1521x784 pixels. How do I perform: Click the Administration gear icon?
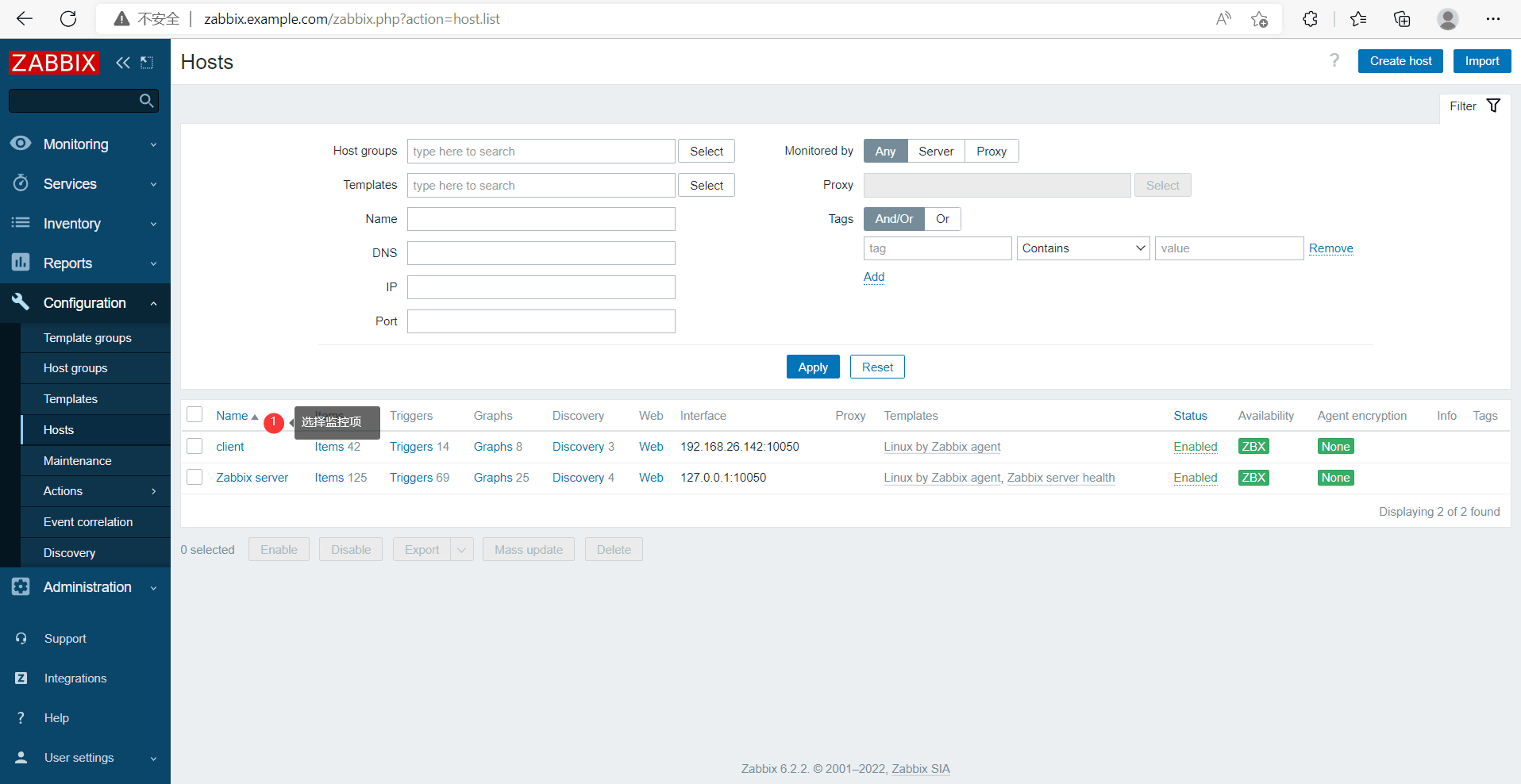pos(21,586)
